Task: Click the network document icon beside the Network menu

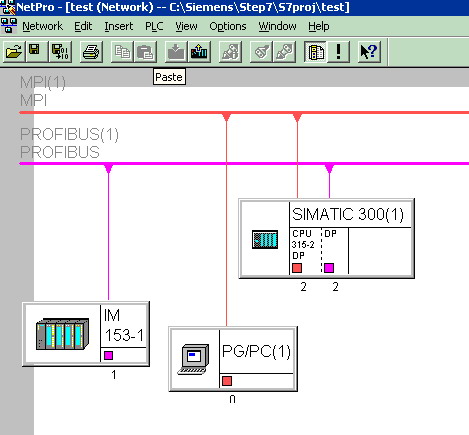Action: [x=9, y=26]
